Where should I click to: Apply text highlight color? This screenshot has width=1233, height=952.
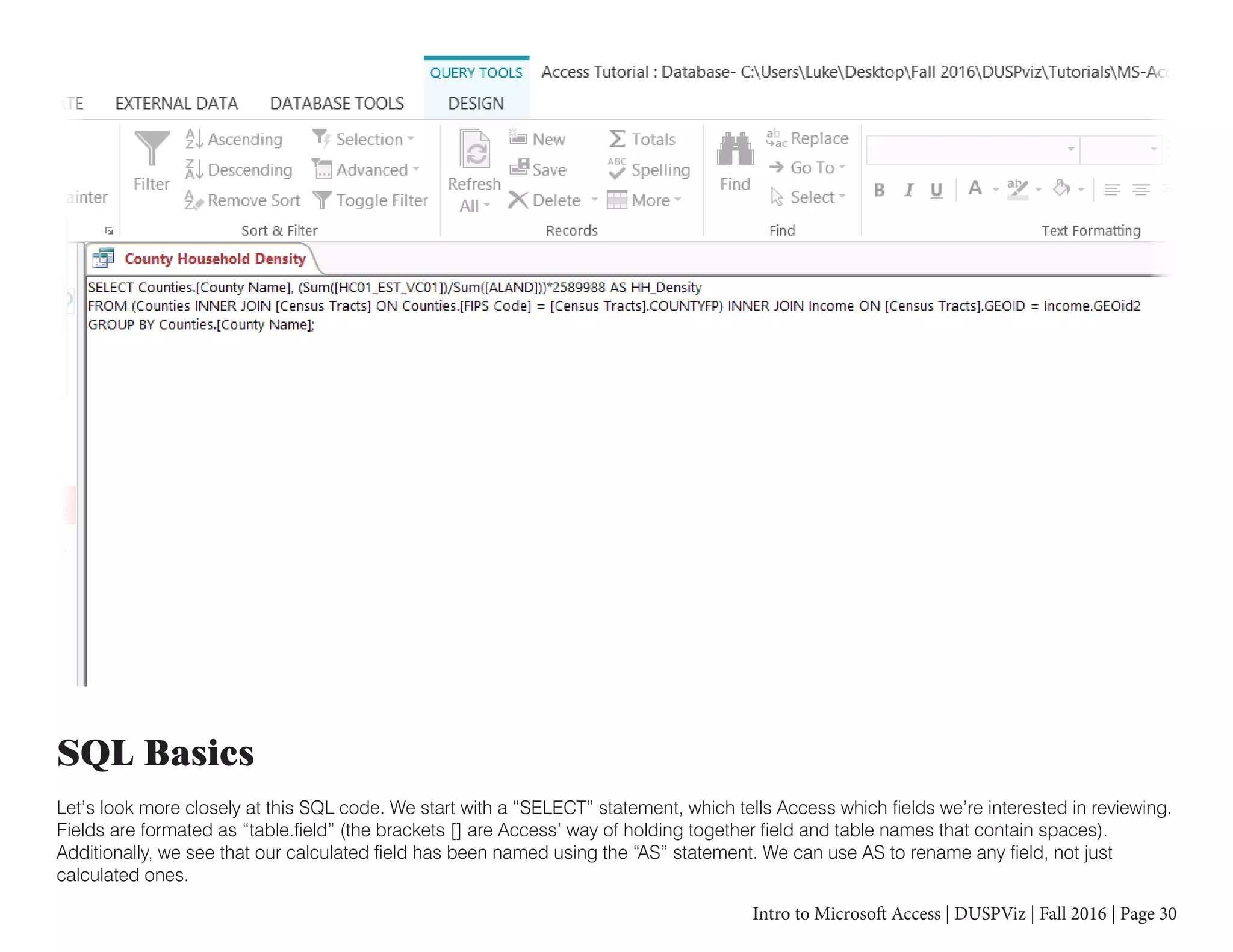(x=1017, y=190)
